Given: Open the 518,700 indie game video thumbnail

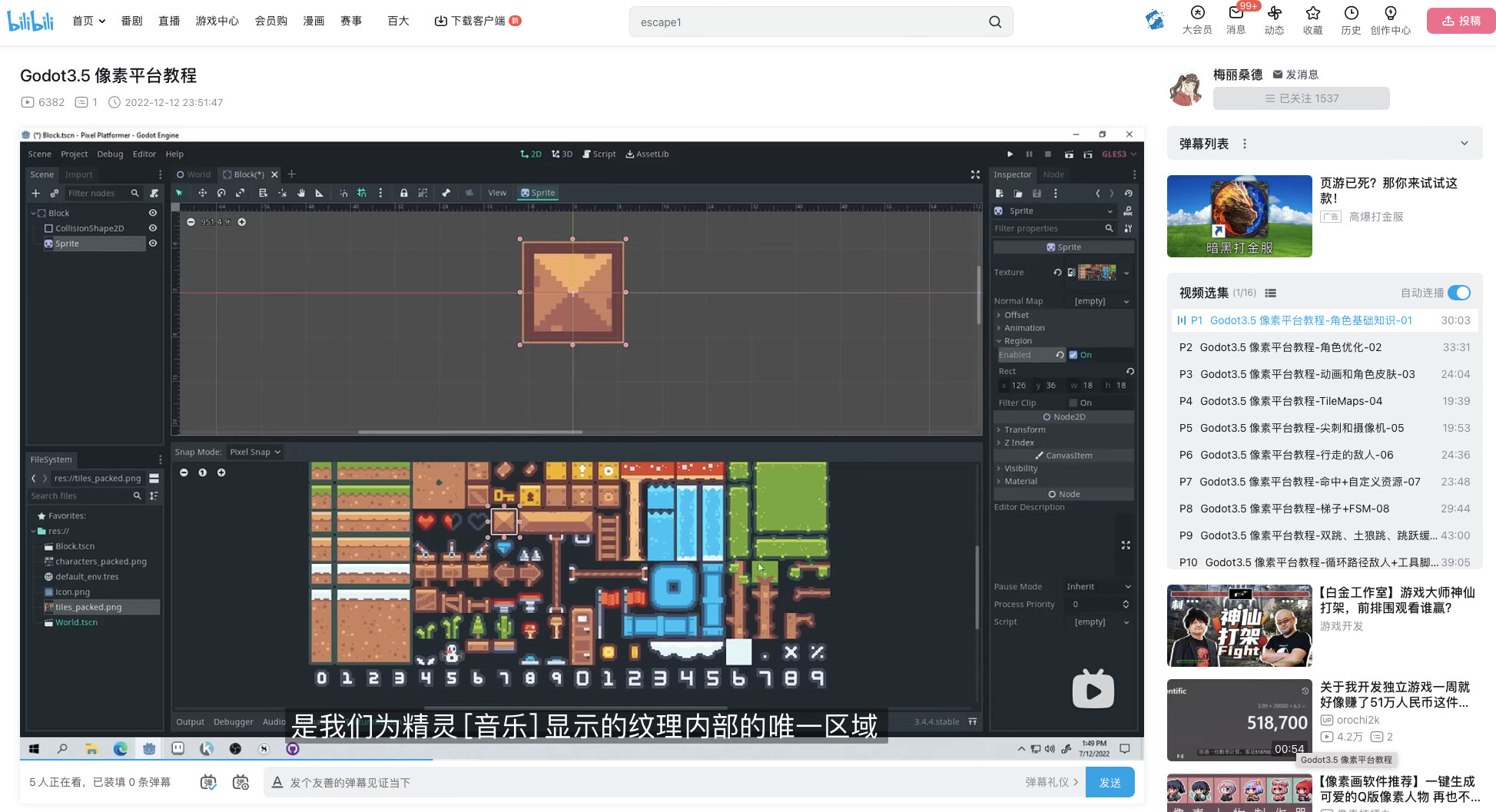Looking at the screenshot, I should [1239, 720].
